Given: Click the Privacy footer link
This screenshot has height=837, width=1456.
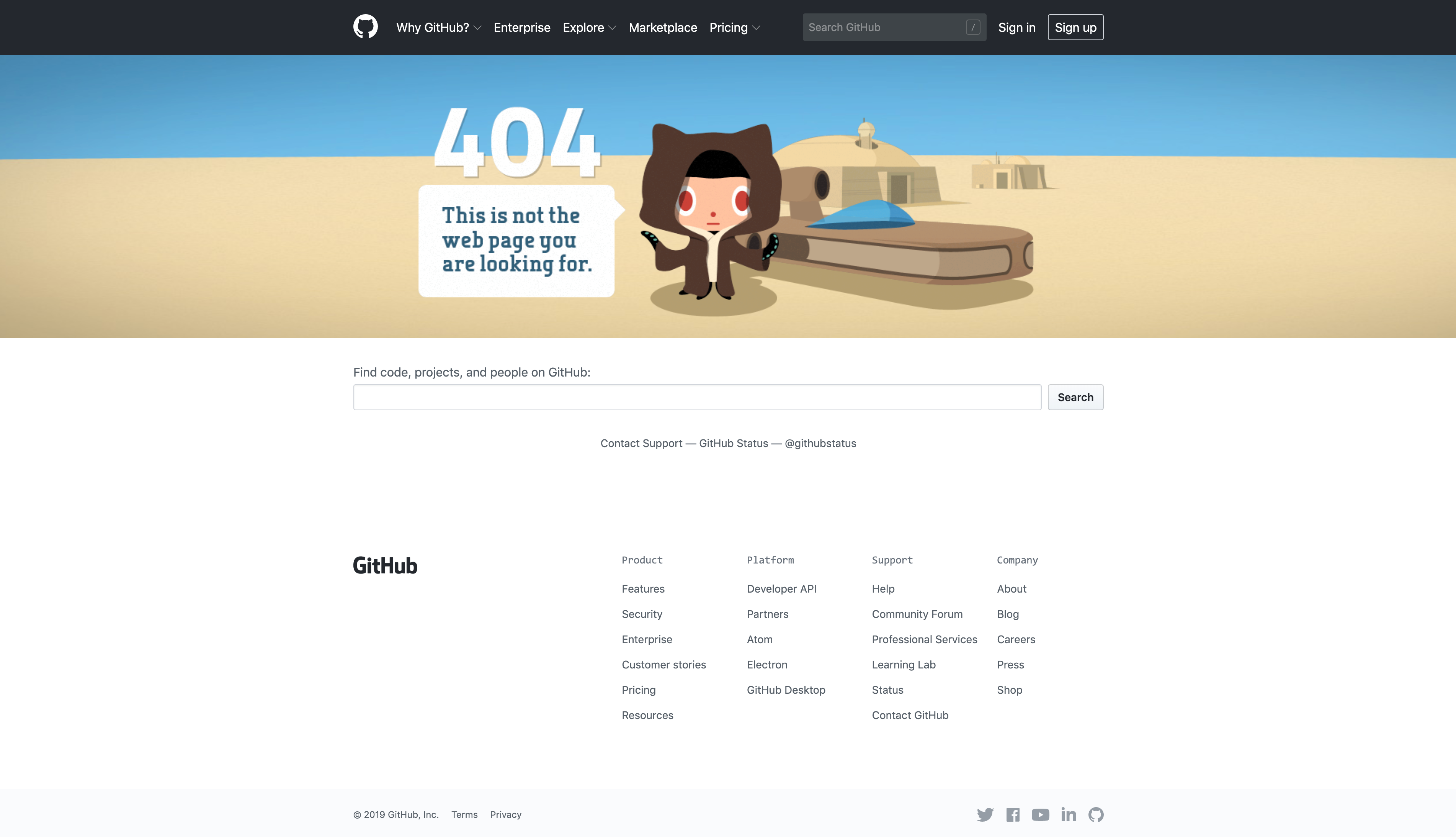Looking at the screenshot, I should pyautogui.click(x=505, y=814).
